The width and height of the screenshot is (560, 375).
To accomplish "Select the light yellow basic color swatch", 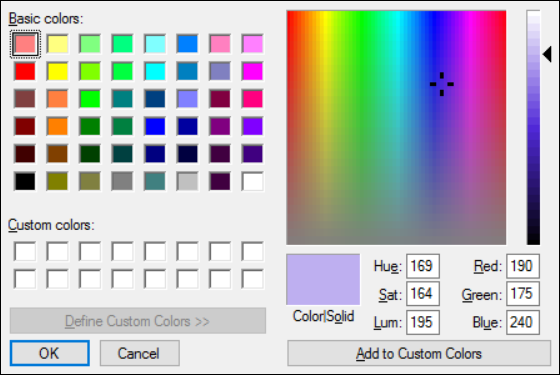I will pos(58,44).
